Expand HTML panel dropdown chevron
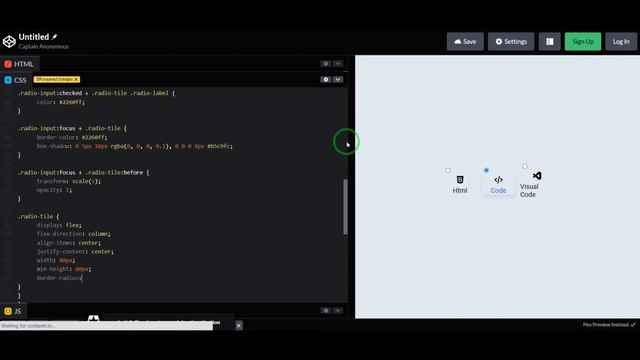The image size is (640, 360). pyautogui.click(x=338, y=64)
